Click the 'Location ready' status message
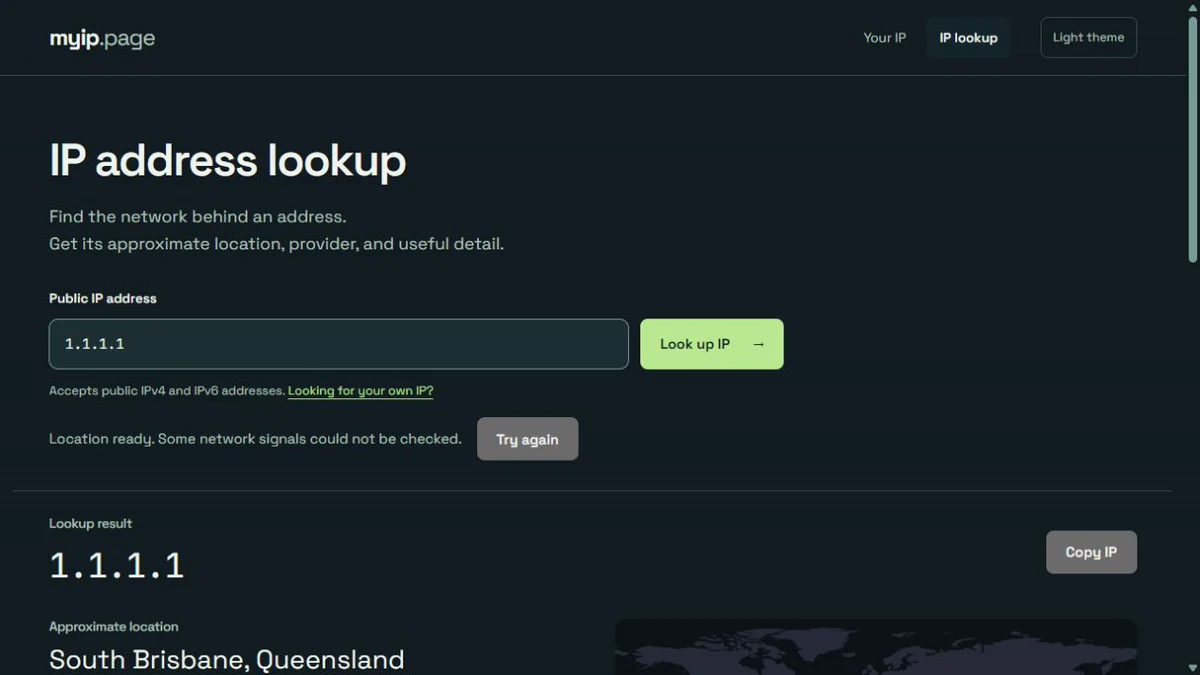 pyautogui.click(x=255, y=439)
